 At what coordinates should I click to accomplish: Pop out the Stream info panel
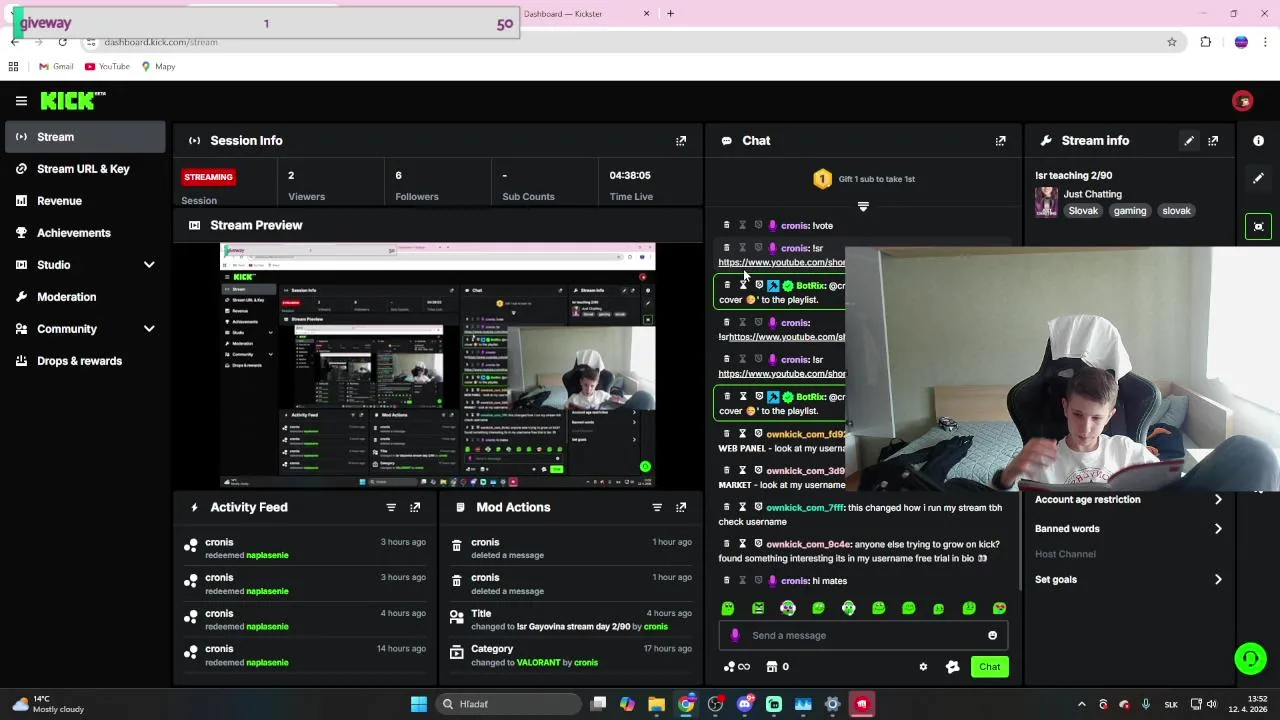click(1213, 141)
